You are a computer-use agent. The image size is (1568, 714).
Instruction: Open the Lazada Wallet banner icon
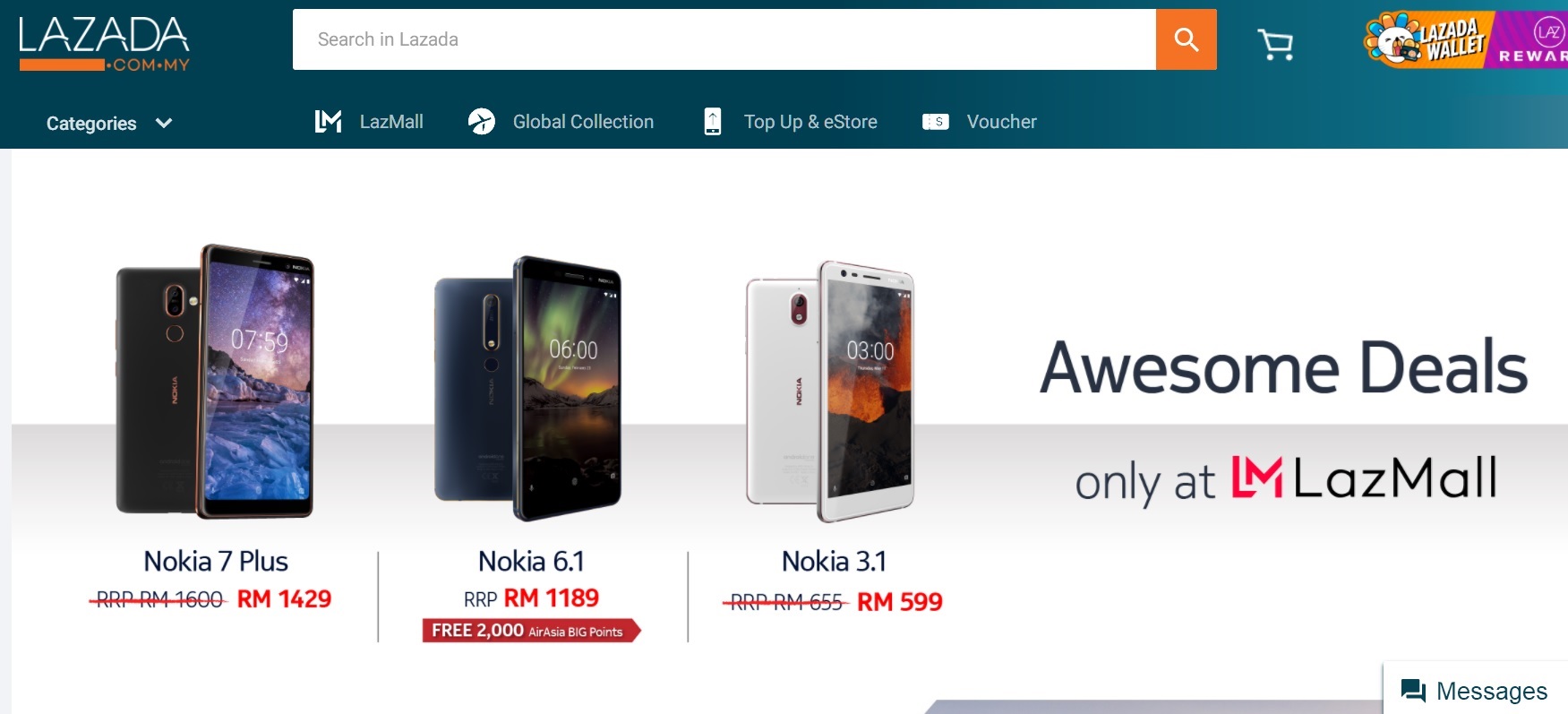(1427, 39)
